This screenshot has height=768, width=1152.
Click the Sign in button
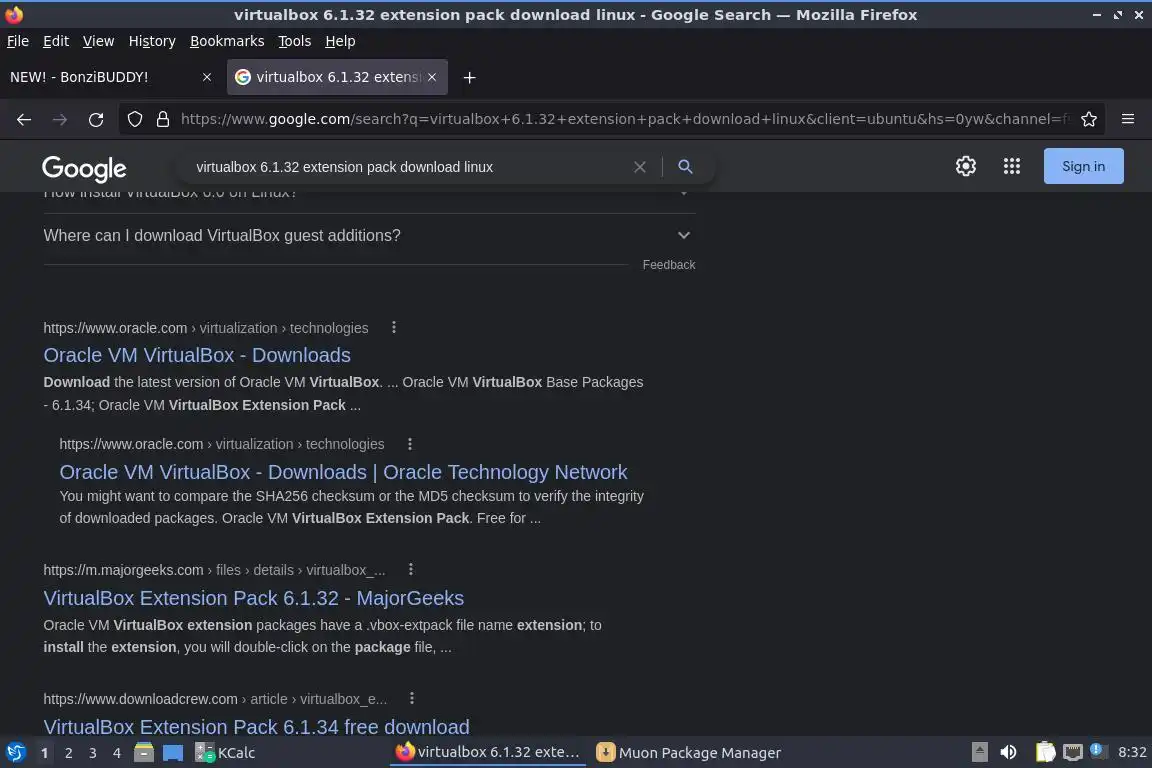coord(1084,166)
